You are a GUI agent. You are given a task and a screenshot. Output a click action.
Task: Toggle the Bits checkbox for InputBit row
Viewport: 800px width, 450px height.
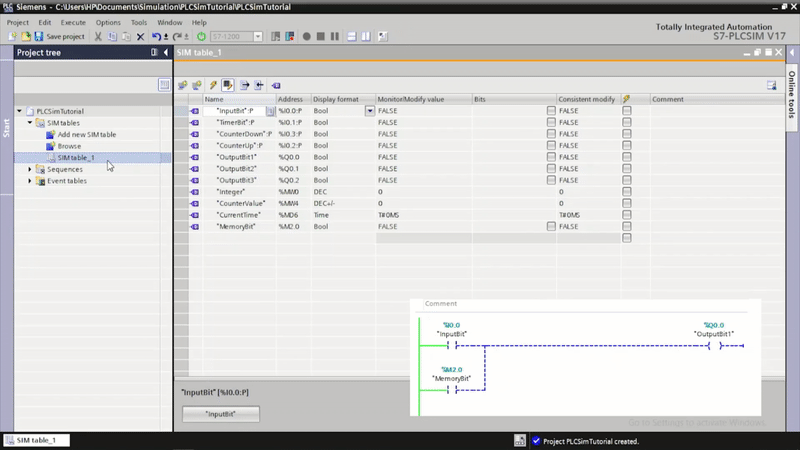550,111
